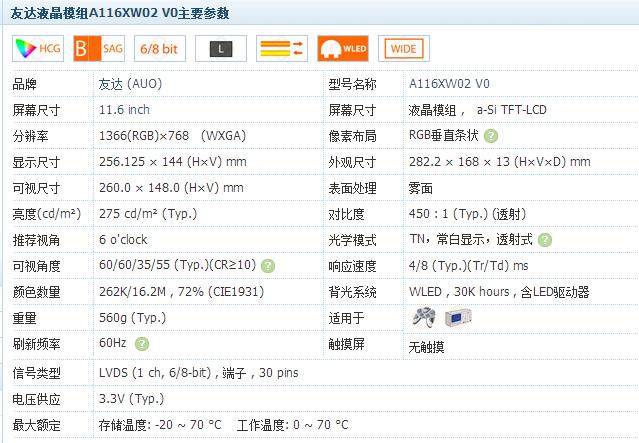Click the yellow lines with arrows icon
639x443 pixels.
(282, 48)
